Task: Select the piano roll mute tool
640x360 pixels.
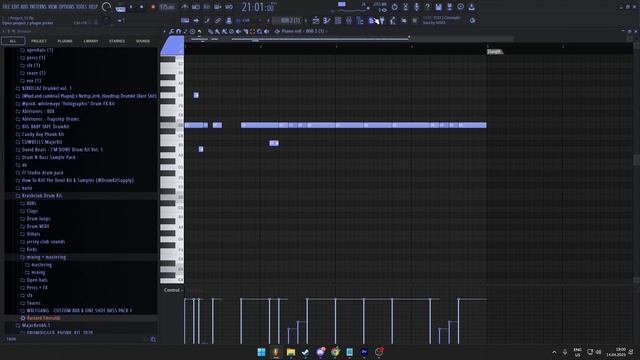Action: click(x=238, y=31)
